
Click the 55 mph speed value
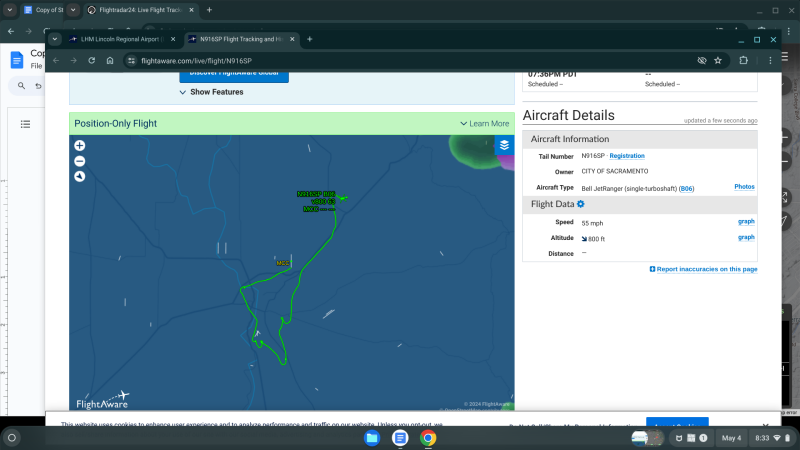pyautogui.click(x=592, y=223)
